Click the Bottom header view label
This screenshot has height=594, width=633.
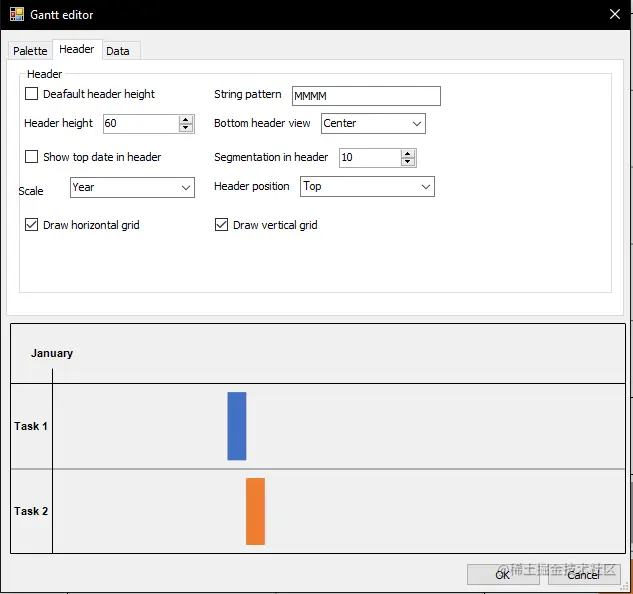(262, 123)
